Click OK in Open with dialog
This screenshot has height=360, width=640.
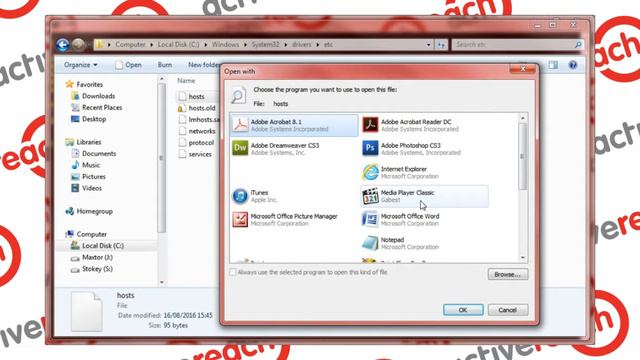coord(463,310)
